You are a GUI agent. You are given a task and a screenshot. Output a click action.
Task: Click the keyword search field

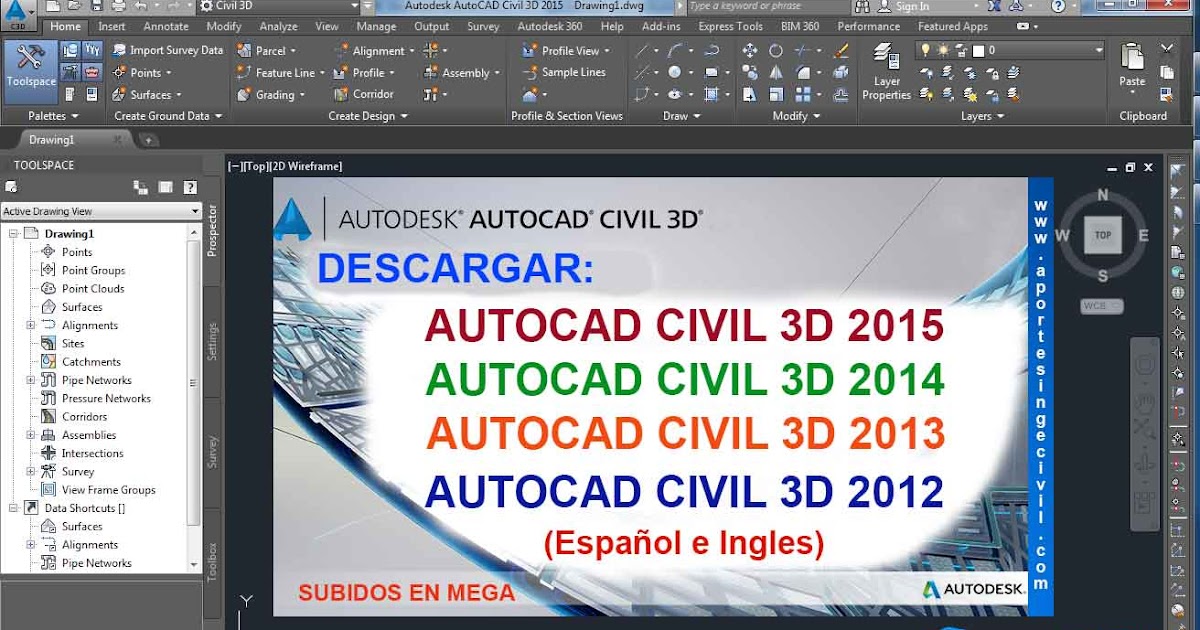(x=763, y=6)
